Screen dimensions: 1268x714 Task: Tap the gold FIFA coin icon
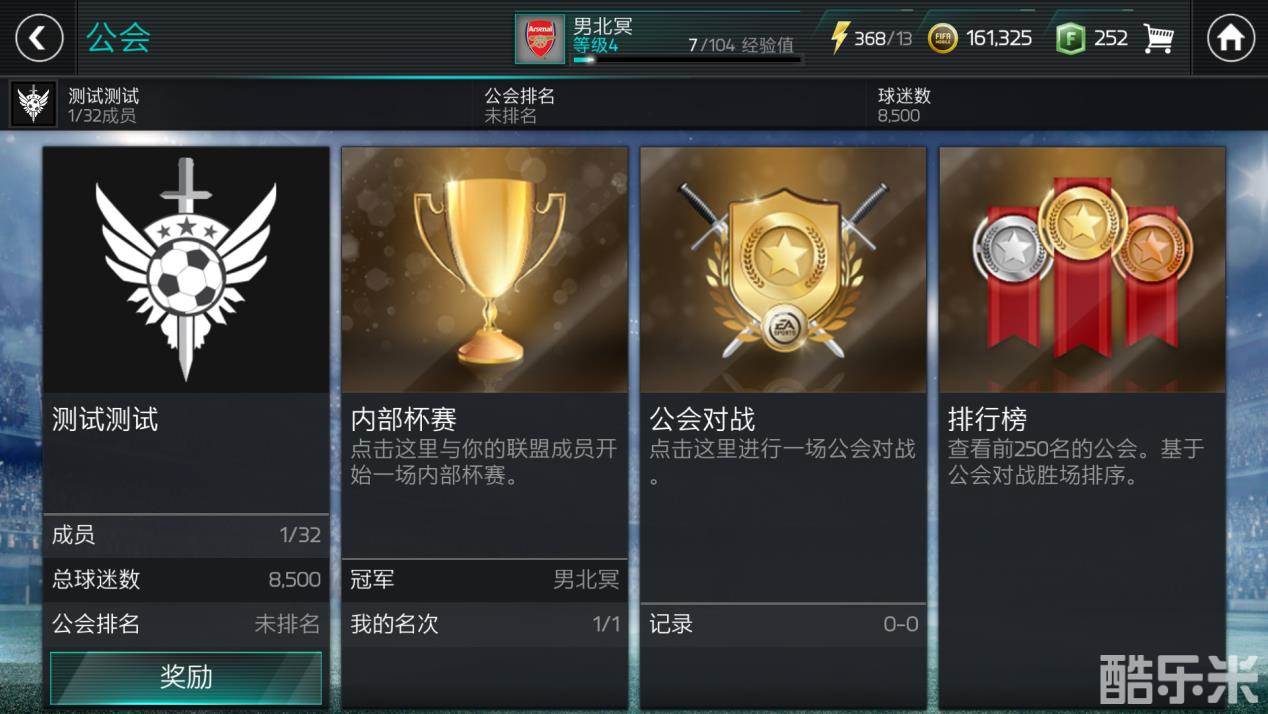(x=942, y=38)
